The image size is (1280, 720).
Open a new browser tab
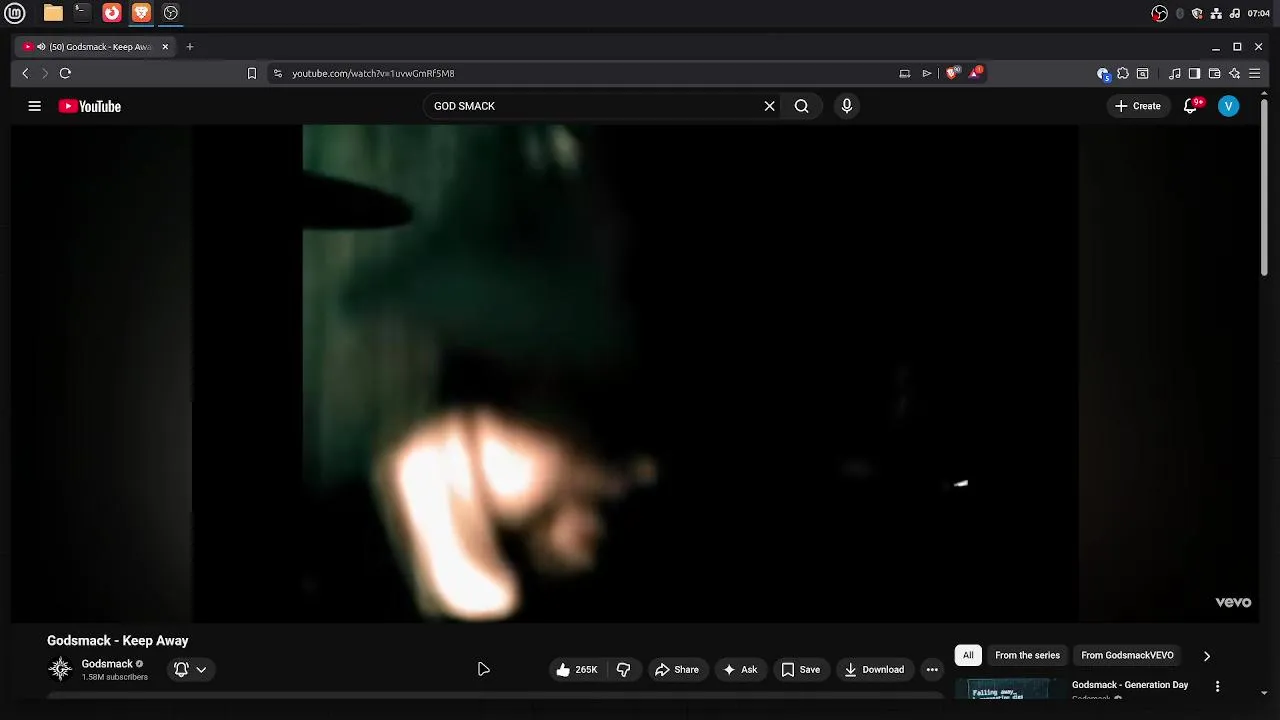tap(189, 47)
